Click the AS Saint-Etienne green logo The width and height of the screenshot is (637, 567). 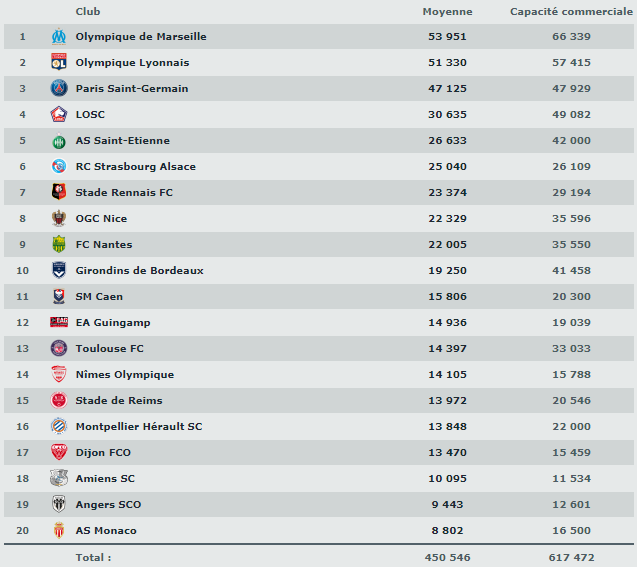click(58, 141)
